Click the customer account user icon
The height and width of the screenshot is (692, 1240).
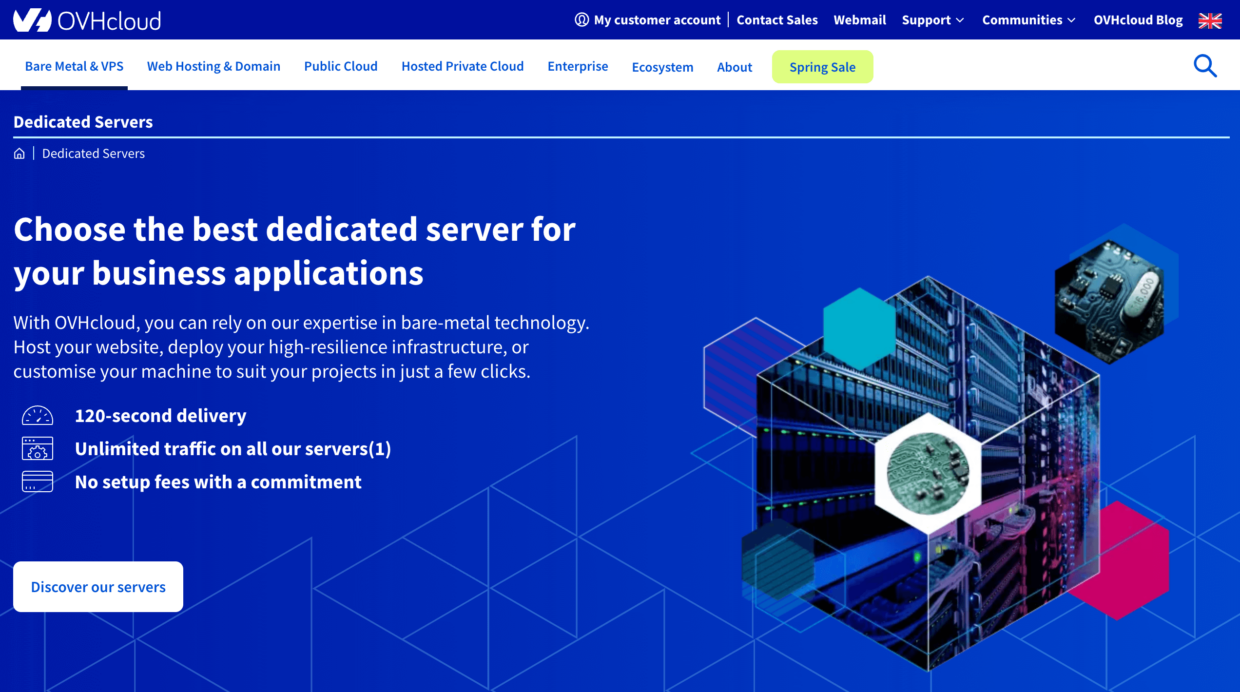[x=582, y=20]
